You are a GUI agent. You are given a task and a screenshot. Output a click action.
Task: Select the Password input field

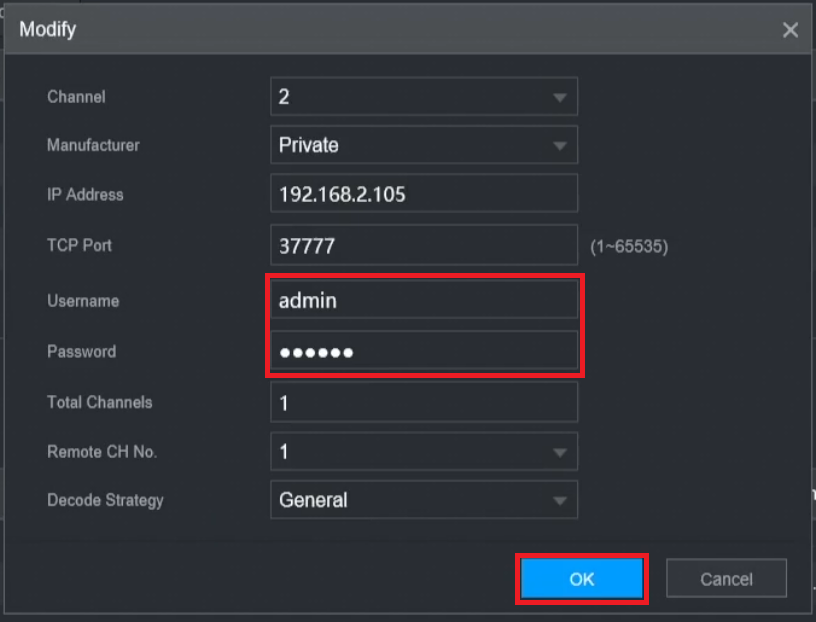click(x=423, y=352)
